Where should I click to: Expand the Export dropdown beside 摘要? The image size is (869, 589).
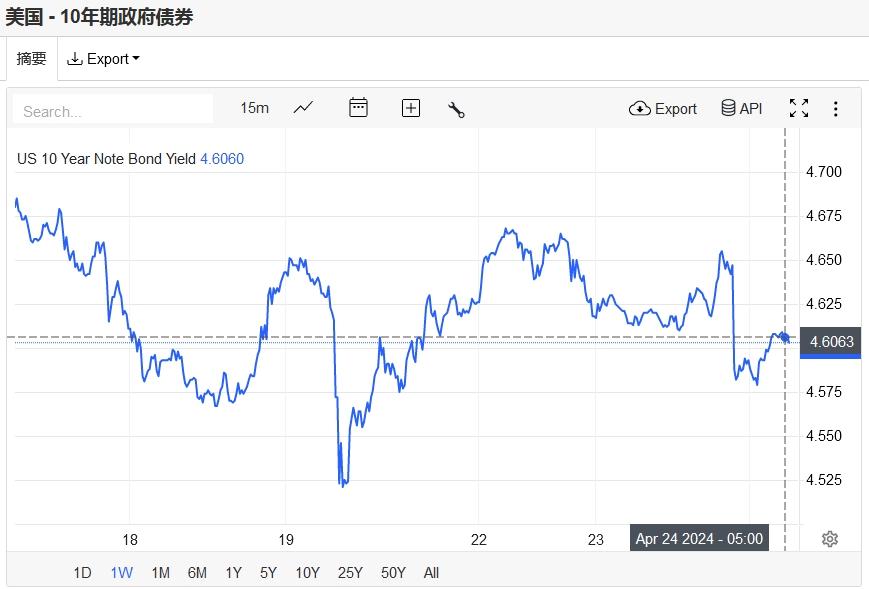(x=103, y=59)
